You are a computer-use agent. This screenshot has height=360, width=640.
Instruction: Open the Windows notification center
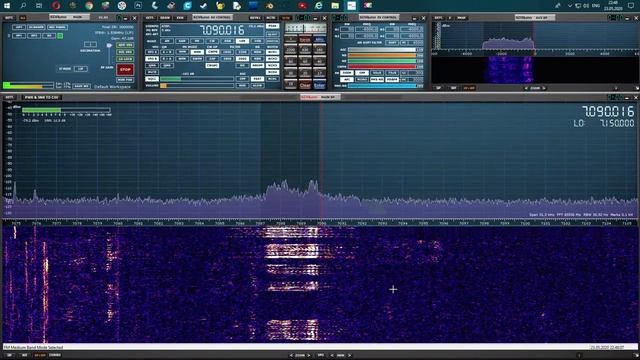[x=631, y=6]
